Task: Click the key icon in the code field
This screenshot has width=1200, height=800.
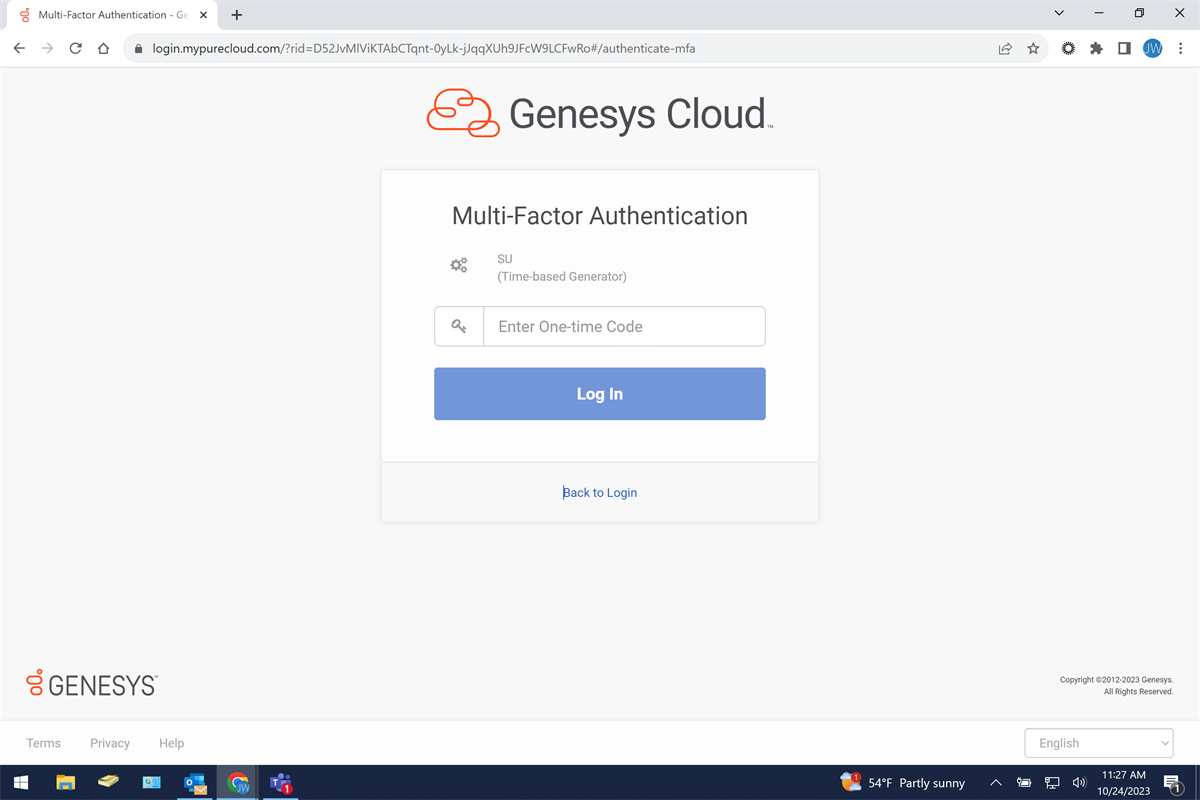Action: coord(459,325)
